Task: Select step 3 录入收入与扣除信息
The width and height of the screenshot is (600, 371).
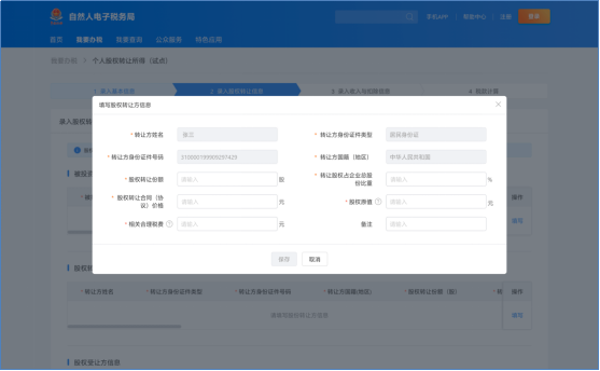Action: point(360,91)
